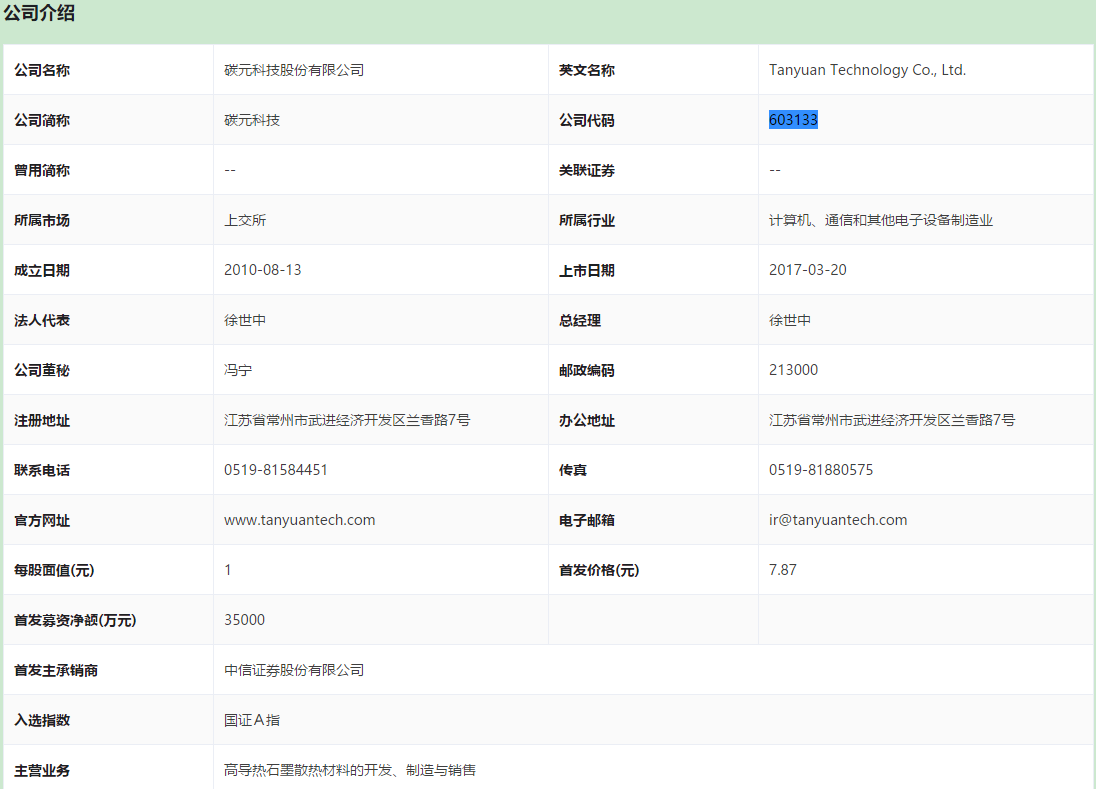The width and height of the screenshot is (1096, 789).
Task: Click the board secretary name 冯宁
Action: (238, 370)
